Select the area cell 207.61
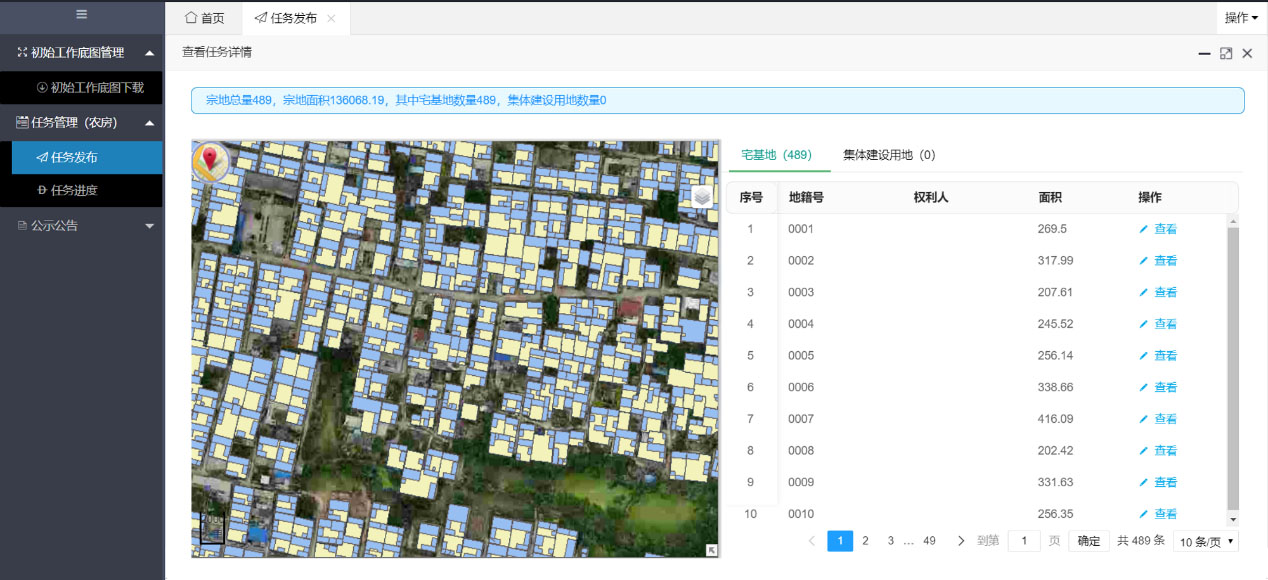The image size is (1268, 580). pyautogui.click(x=1056, y=293)
